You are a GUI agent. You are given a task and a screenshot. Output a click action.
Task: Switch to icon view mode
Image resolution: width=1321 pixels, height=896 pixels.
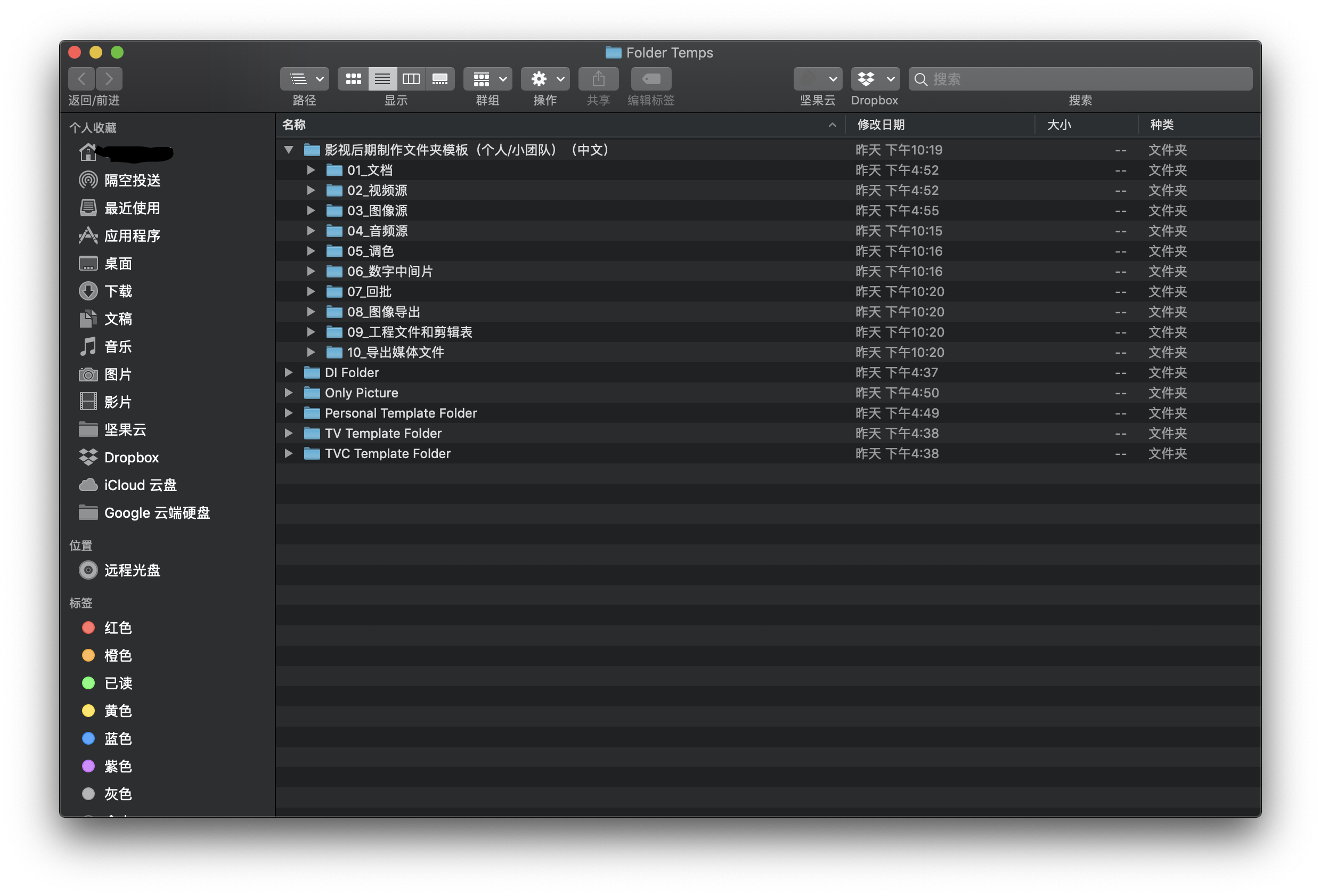(x=353, y=79)
